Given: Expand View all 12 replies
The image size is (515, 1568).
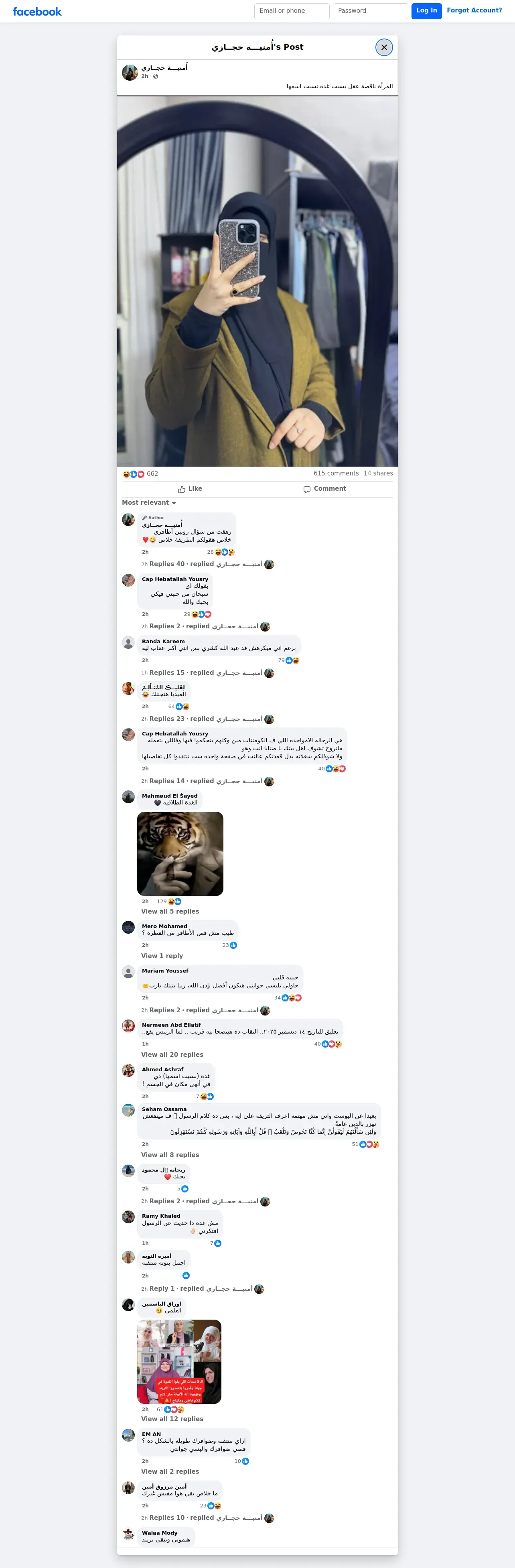Looking at the screenshot, I should click(172, 1419).
